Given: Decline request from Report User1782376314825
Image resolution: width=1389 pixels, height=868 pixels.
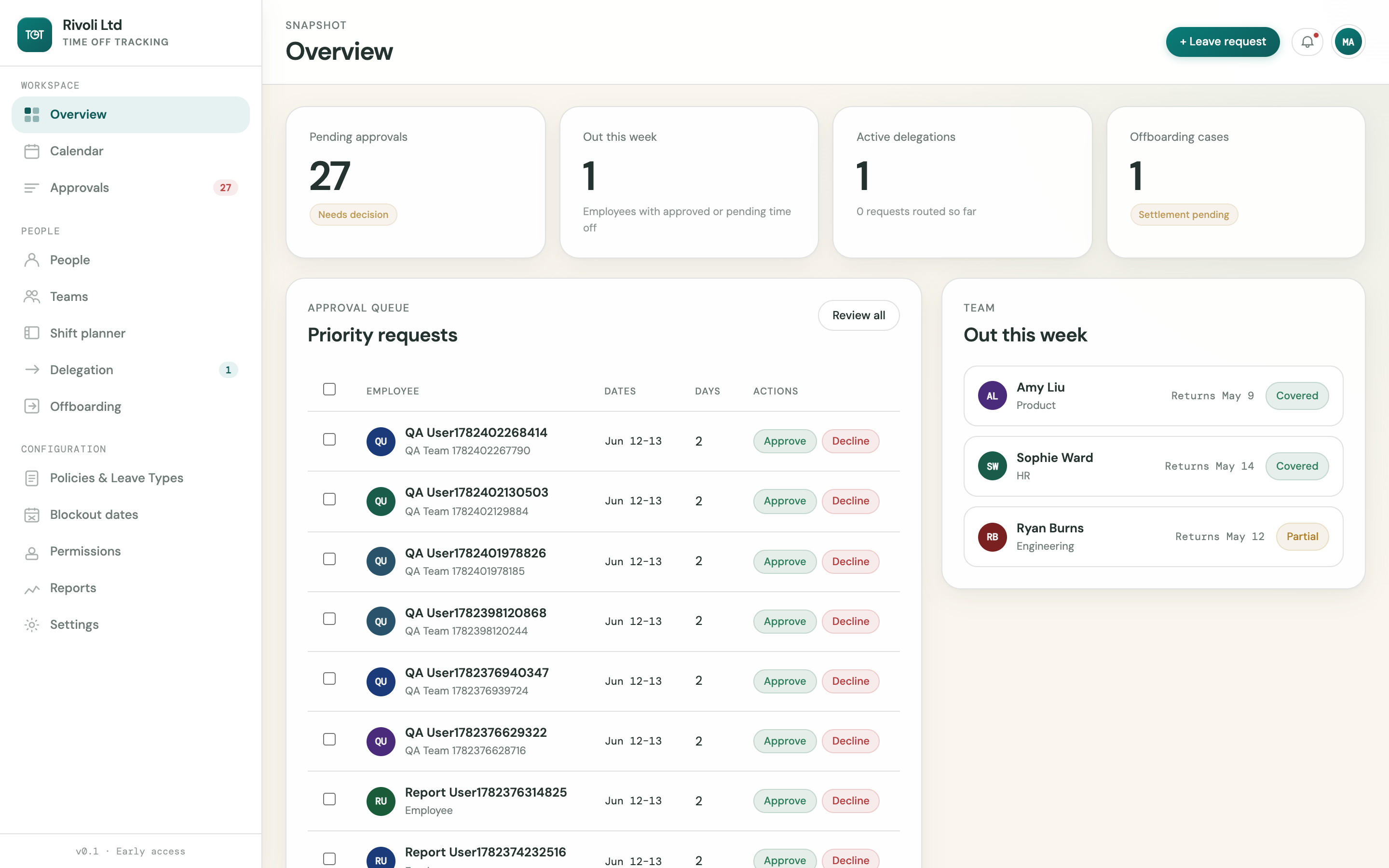Looking at the screenshot, I should click(x=850, y=801).
